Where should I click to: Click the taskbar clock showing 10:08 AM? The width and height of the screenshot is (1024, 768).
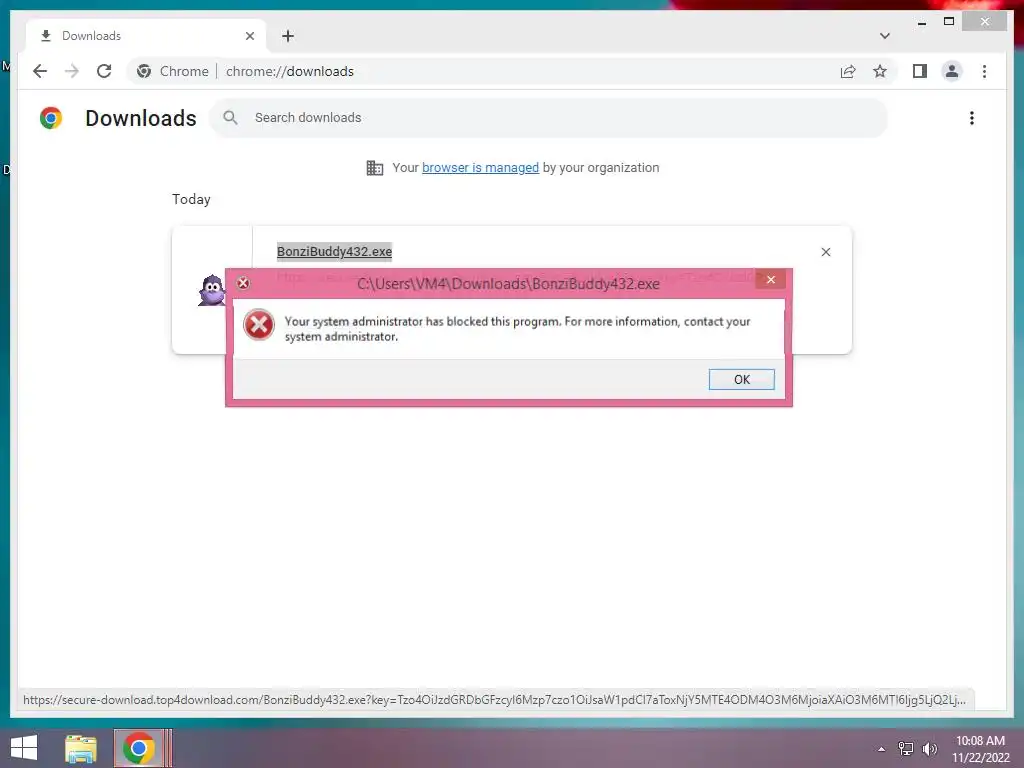[x=980, y=749]
